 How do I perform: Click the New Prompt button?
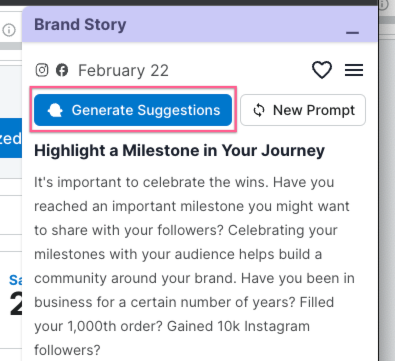[303, 110]
